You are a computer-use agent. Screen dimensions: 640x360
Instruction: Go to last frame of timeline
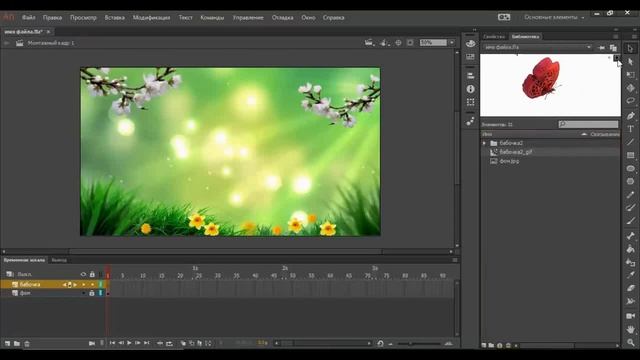(x=147, y=343)
